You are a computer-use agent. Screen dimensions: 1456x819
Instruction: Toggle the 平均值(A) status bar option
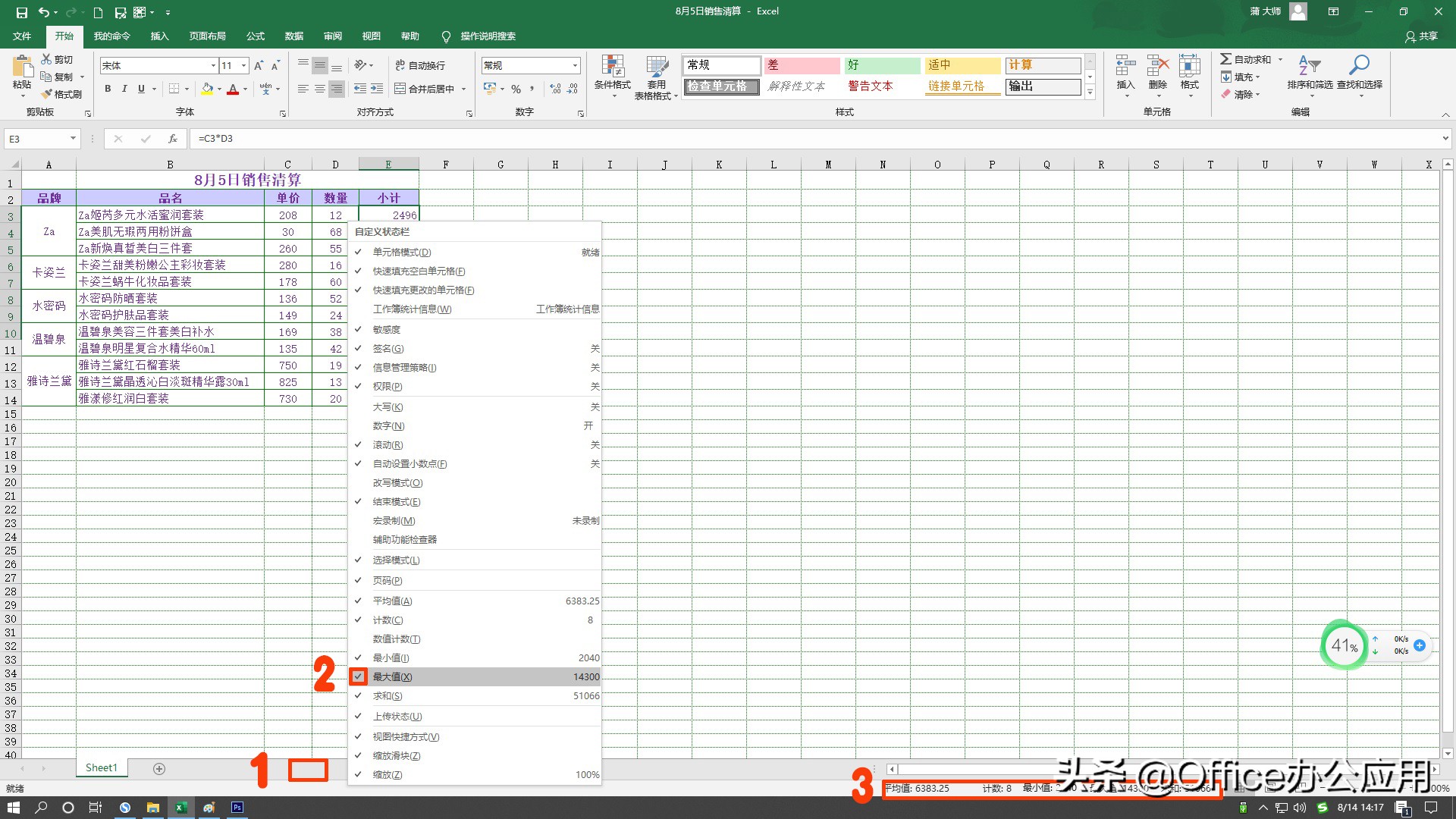pos(475,601)
